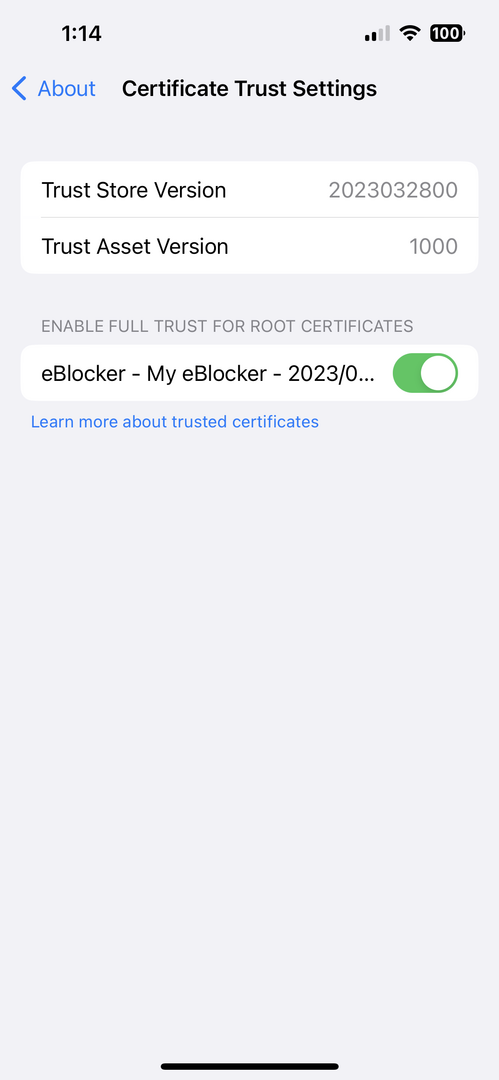Tap the home indicator bar
Viewport: 499px width, 1080px height.
tap(250, 1066)
